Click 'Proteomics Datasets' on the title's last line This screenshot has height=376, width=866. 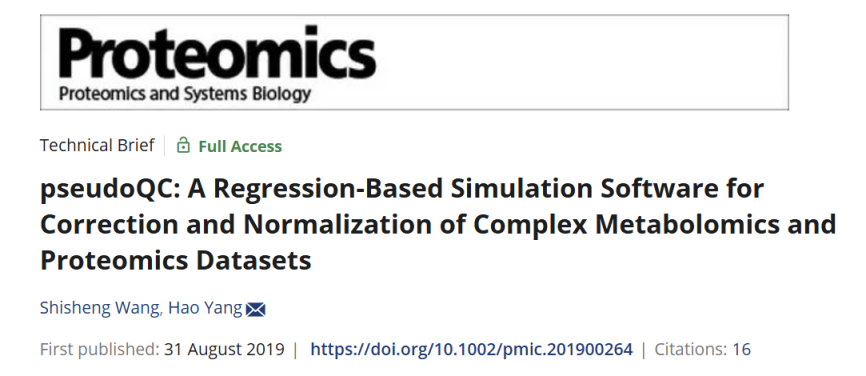(x=176, y=260)
